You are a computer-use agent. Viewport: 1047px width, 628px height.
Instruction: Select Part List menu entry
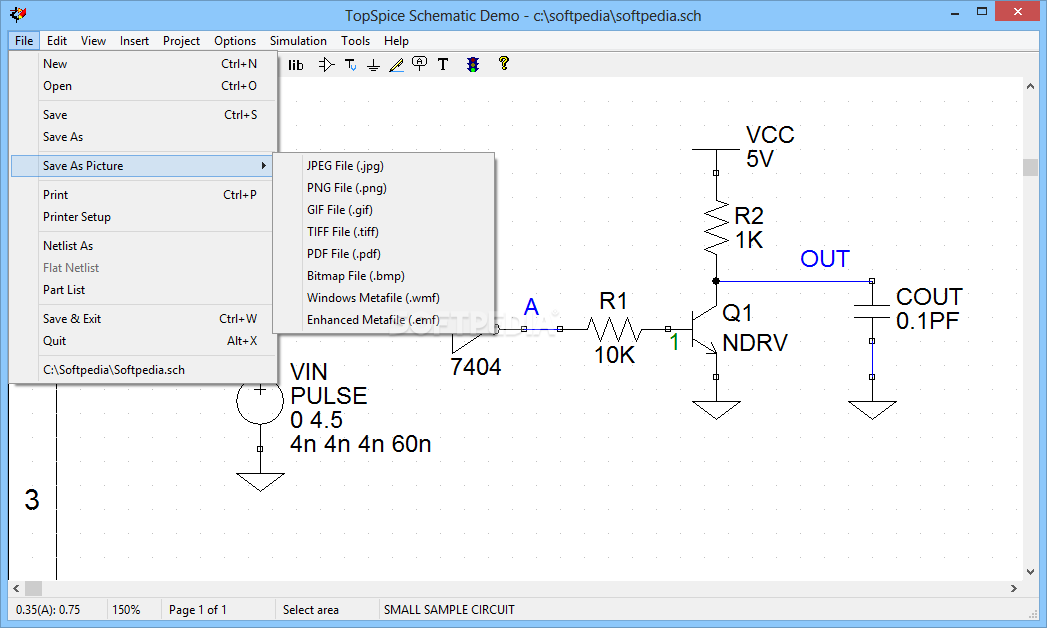point(144,290)
